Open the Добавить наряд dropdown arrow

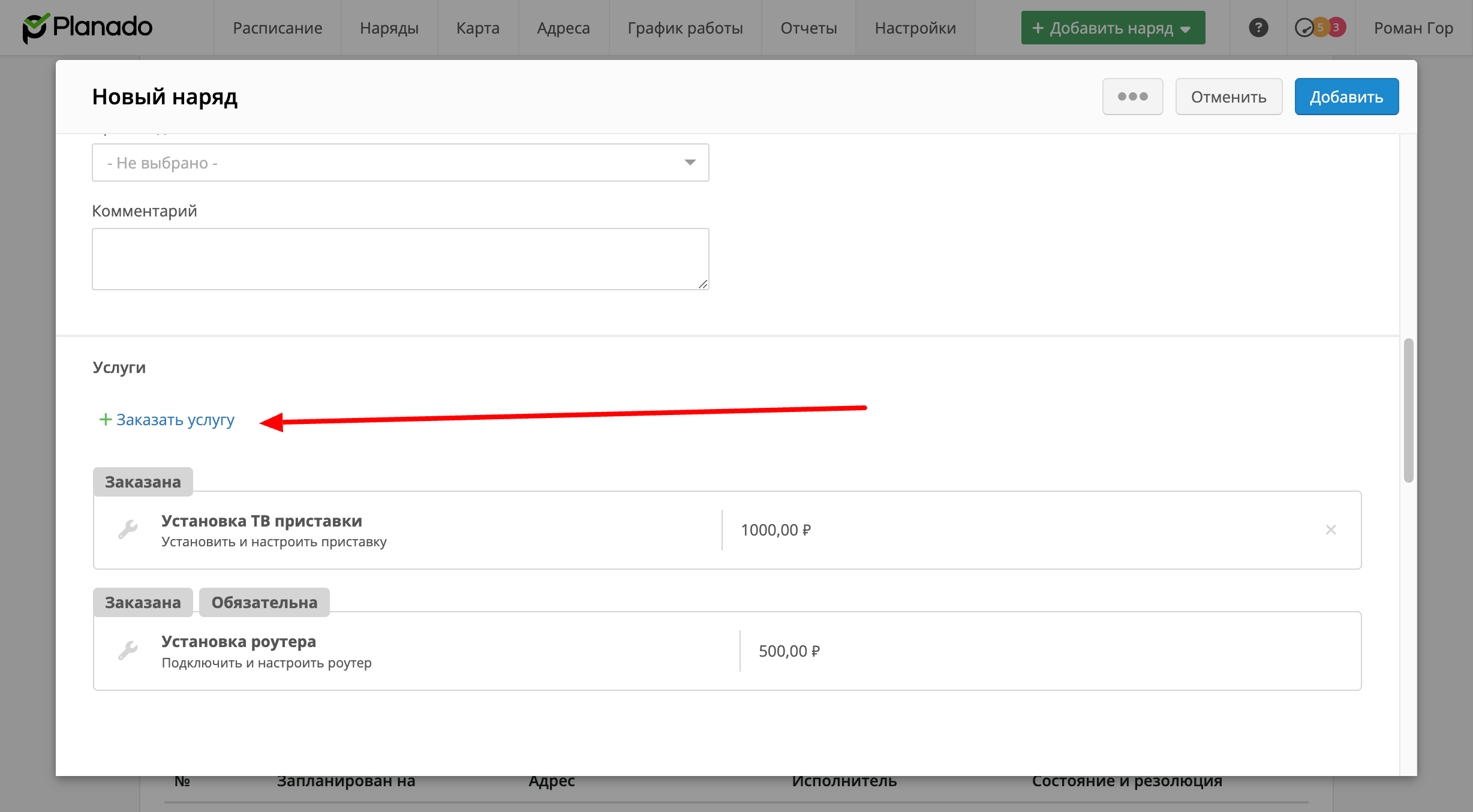tap(1186, 29)
